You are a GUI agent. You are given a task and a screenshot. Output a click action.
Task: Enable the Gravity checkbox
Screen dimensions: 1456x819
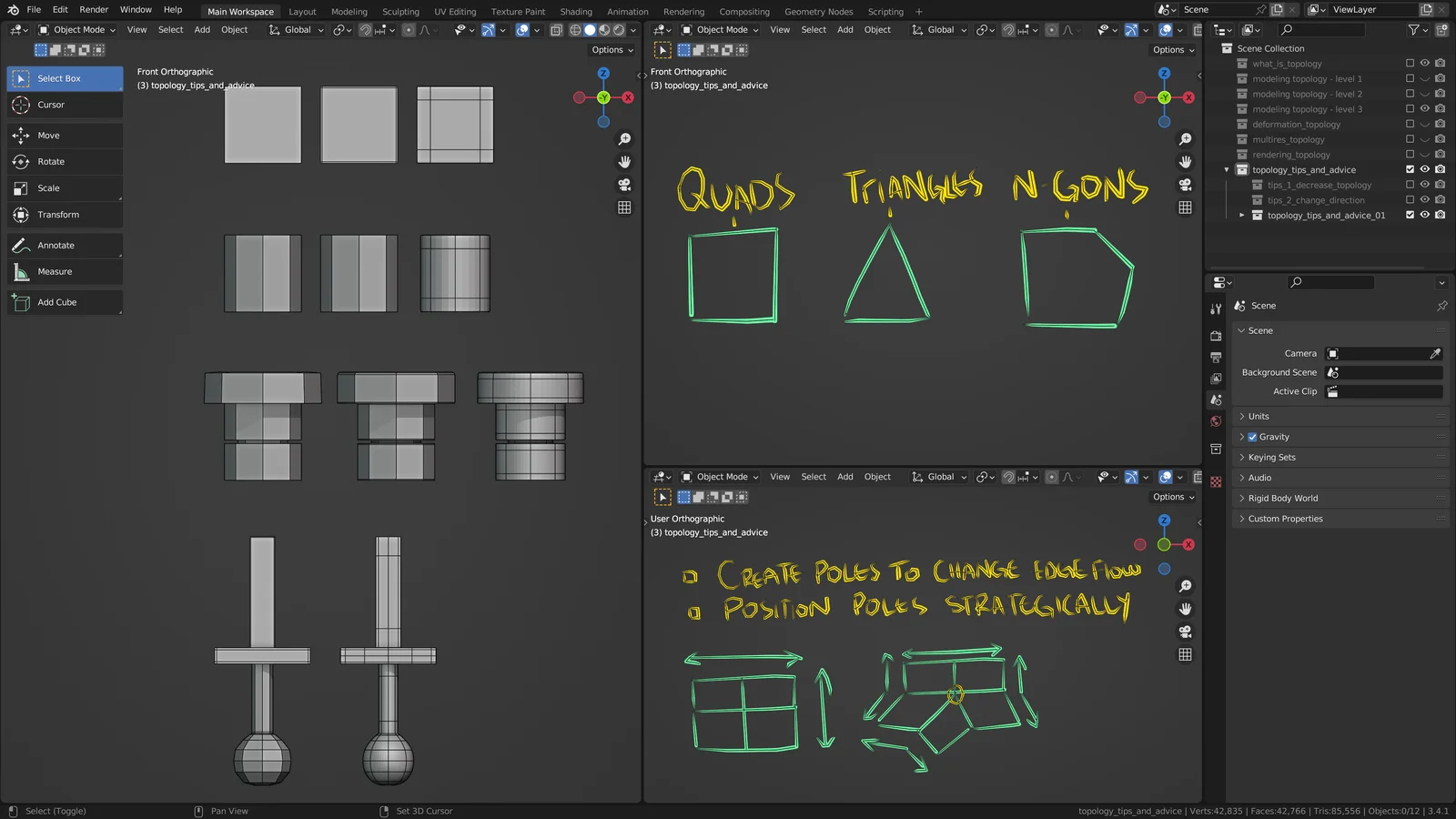click(x=1253, y=437)
